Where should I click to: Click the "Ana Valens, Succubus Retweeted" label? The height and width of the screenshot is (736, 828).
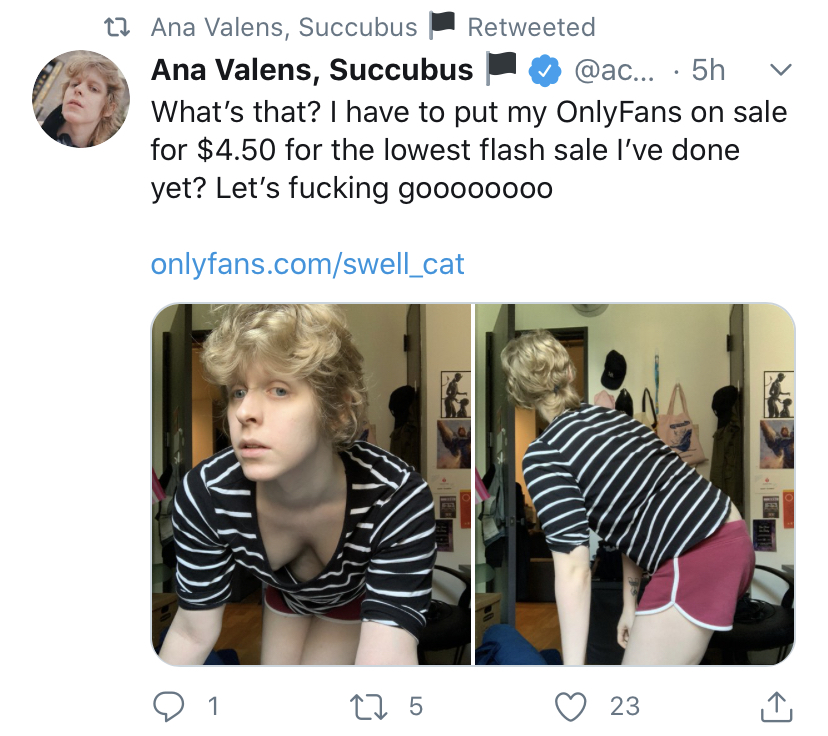[x=372, y=27]
